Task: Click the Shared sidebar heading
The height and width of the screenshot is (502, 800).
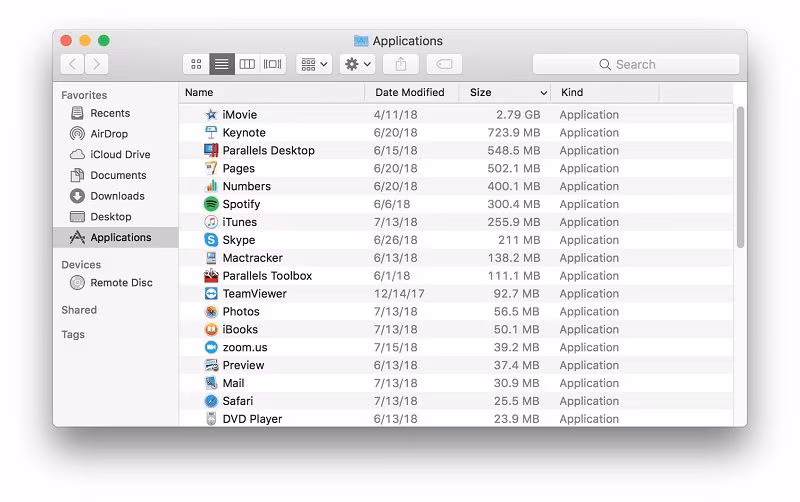Action: [x=79, y=310]
